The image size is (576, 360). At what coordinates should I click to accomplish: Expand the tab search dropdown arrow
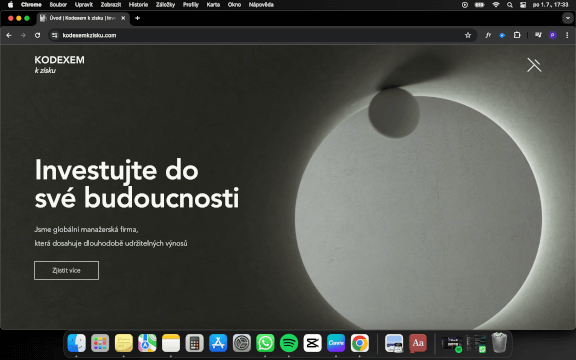pyautogui.click(x=568, y=18)
